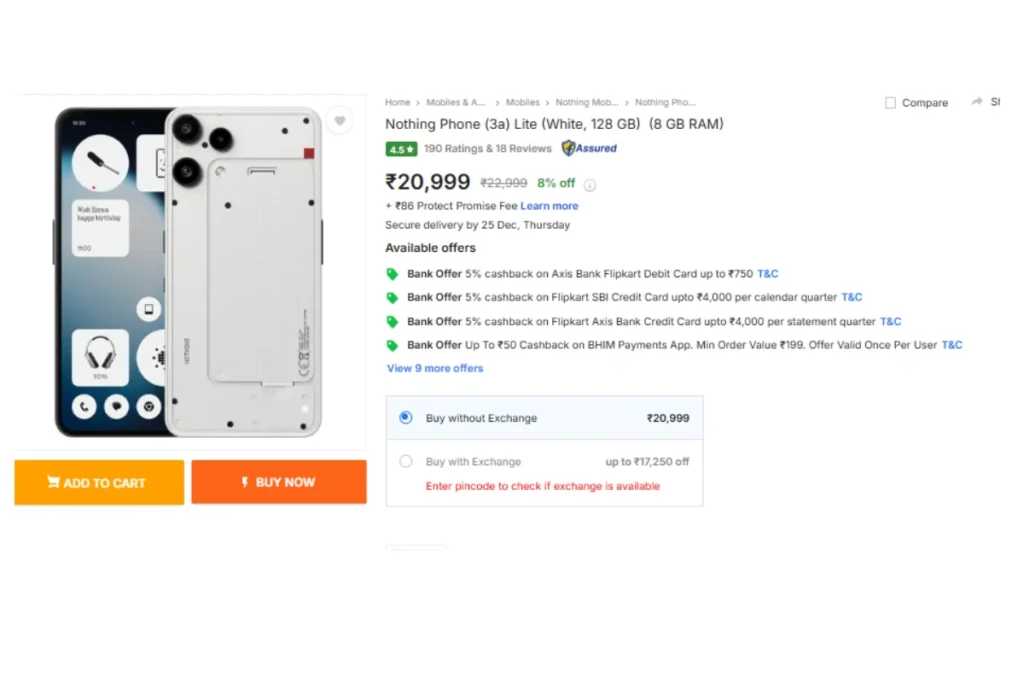Click the Flipkart Assured badge
The image size is (1024, 683).
[589, 148]
